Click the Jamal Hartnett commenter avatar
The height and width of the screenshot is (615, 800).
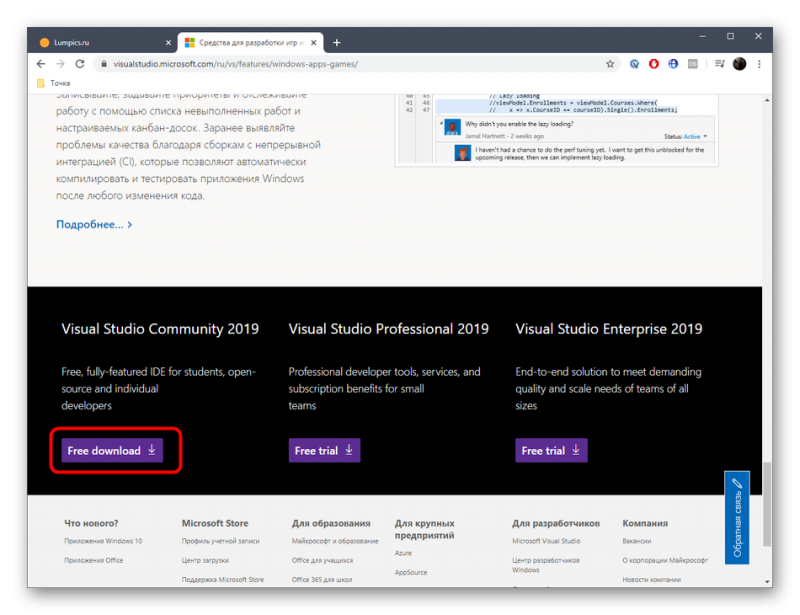point(453,128)
